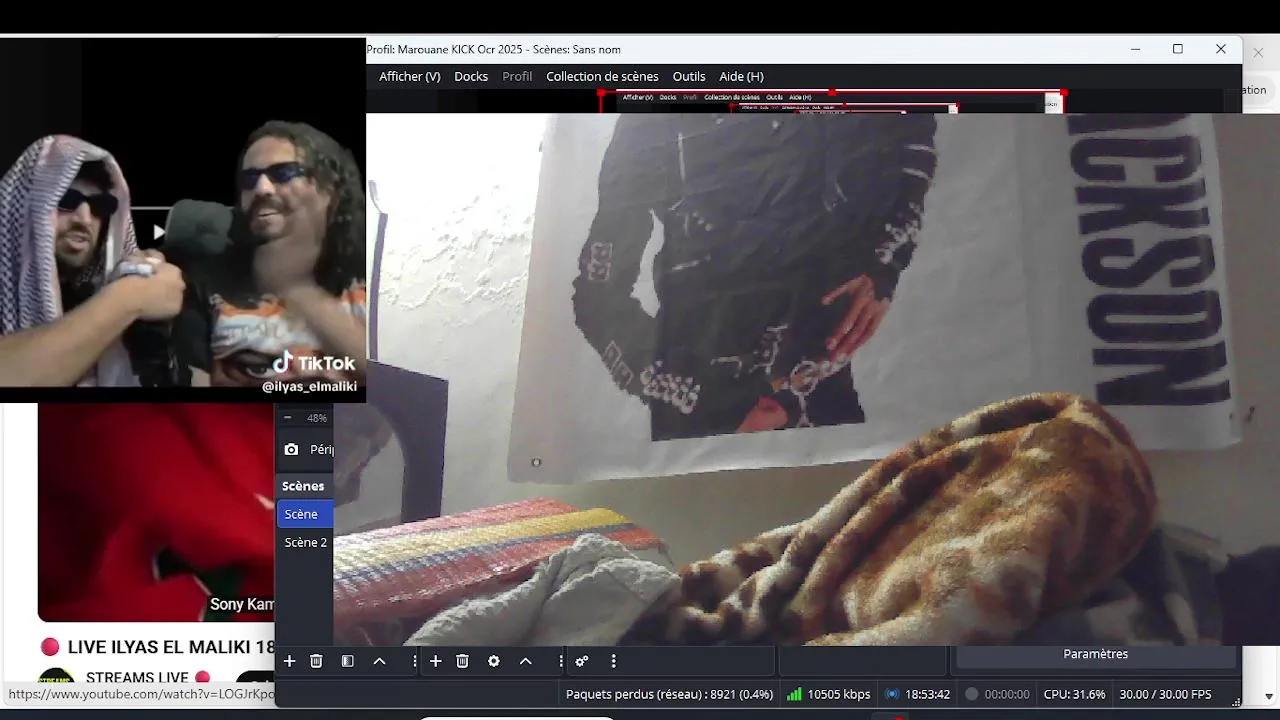Viewport: 1280px width, 720px height.
Task: Click the Scènes dock header
Action: [x=303, y=486]
